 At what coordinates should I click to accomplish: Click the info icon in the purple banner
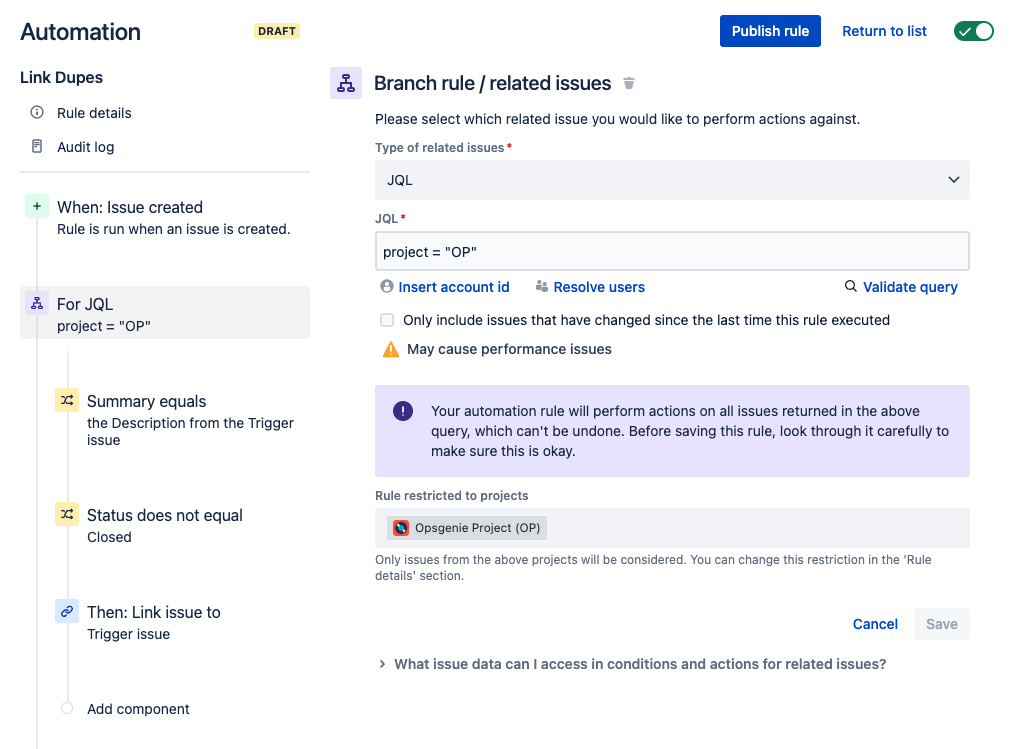click(x=401, y=411)
